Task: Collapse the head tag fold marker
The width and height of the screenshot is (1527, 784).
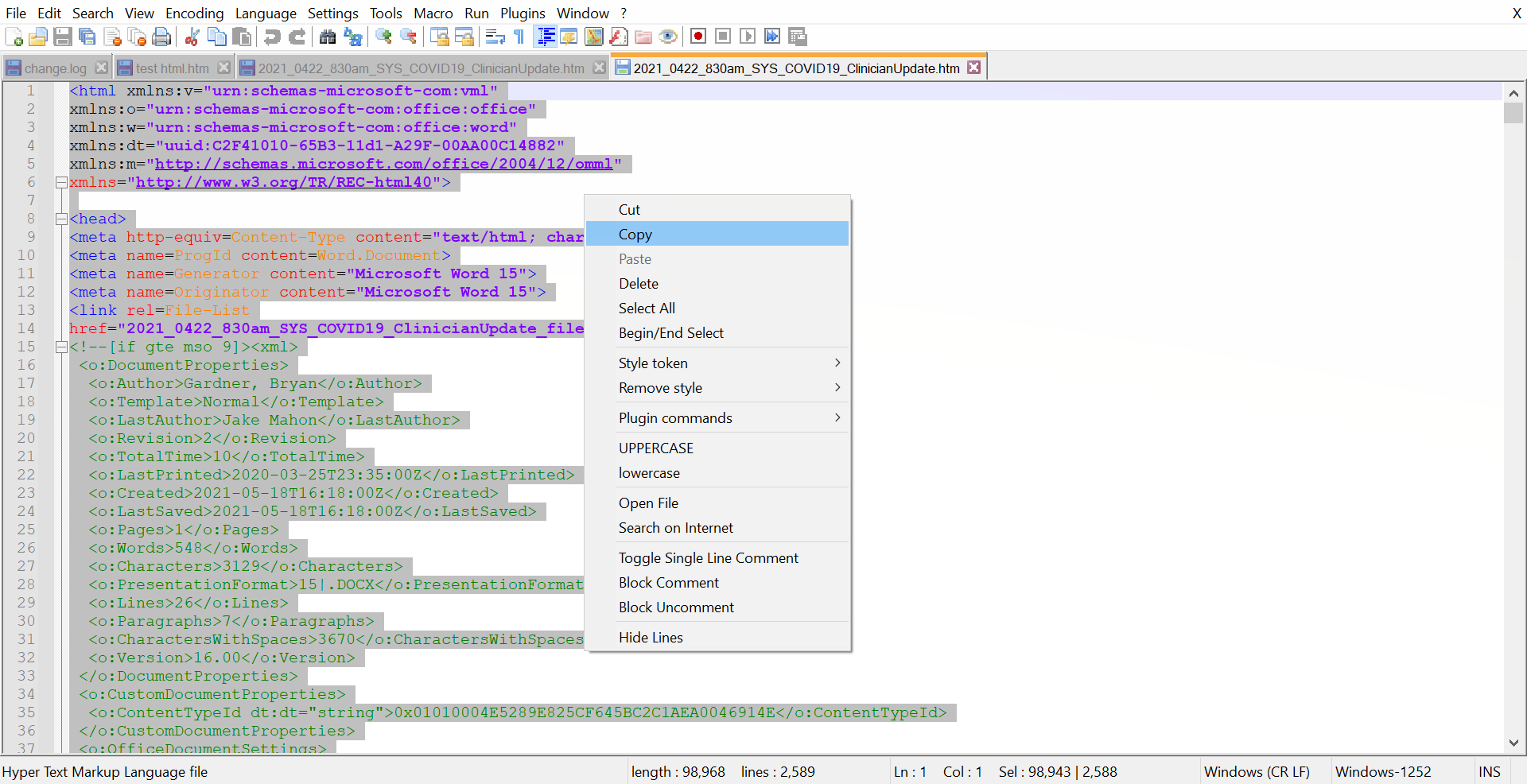Action: pyautogui.click(x=61, y=219)
